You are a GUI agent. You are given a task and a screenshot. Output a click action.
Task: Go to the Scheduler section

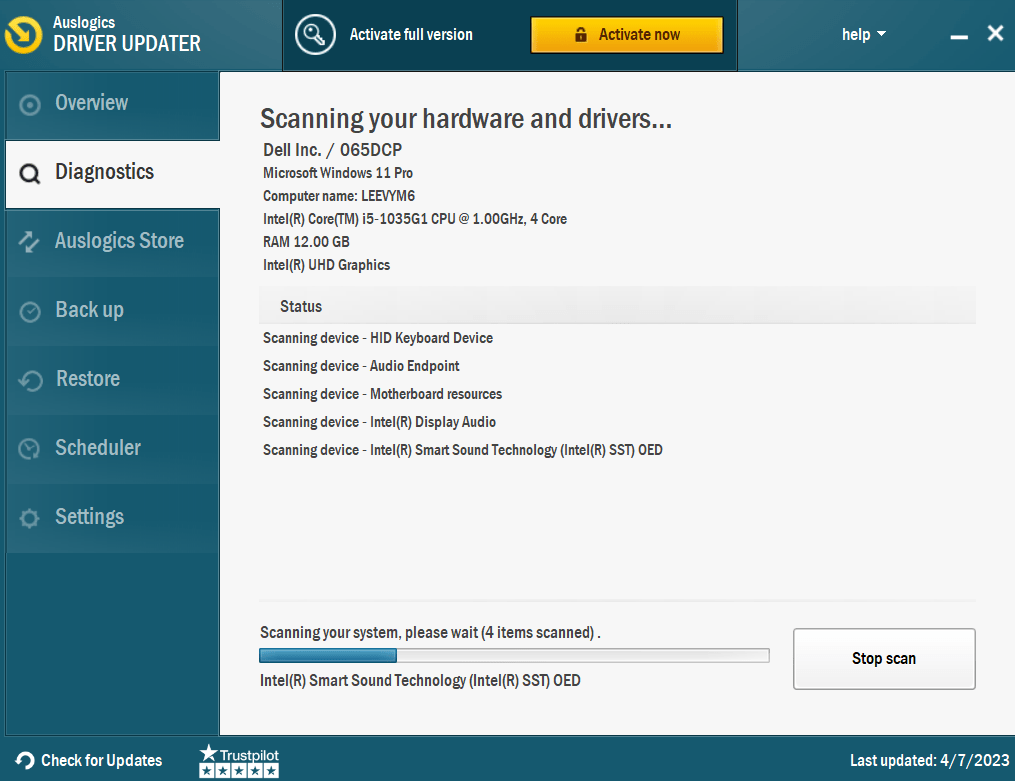[97, 448]
